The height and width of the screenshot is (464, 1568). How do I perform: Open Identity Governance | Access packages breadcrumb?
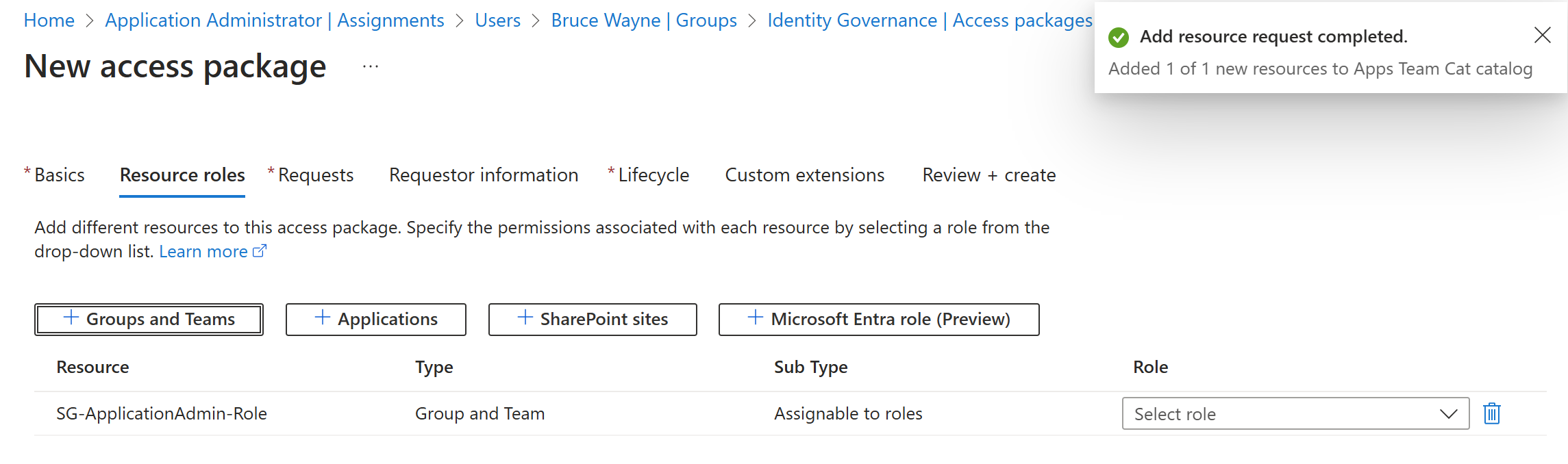coord(929,21)
